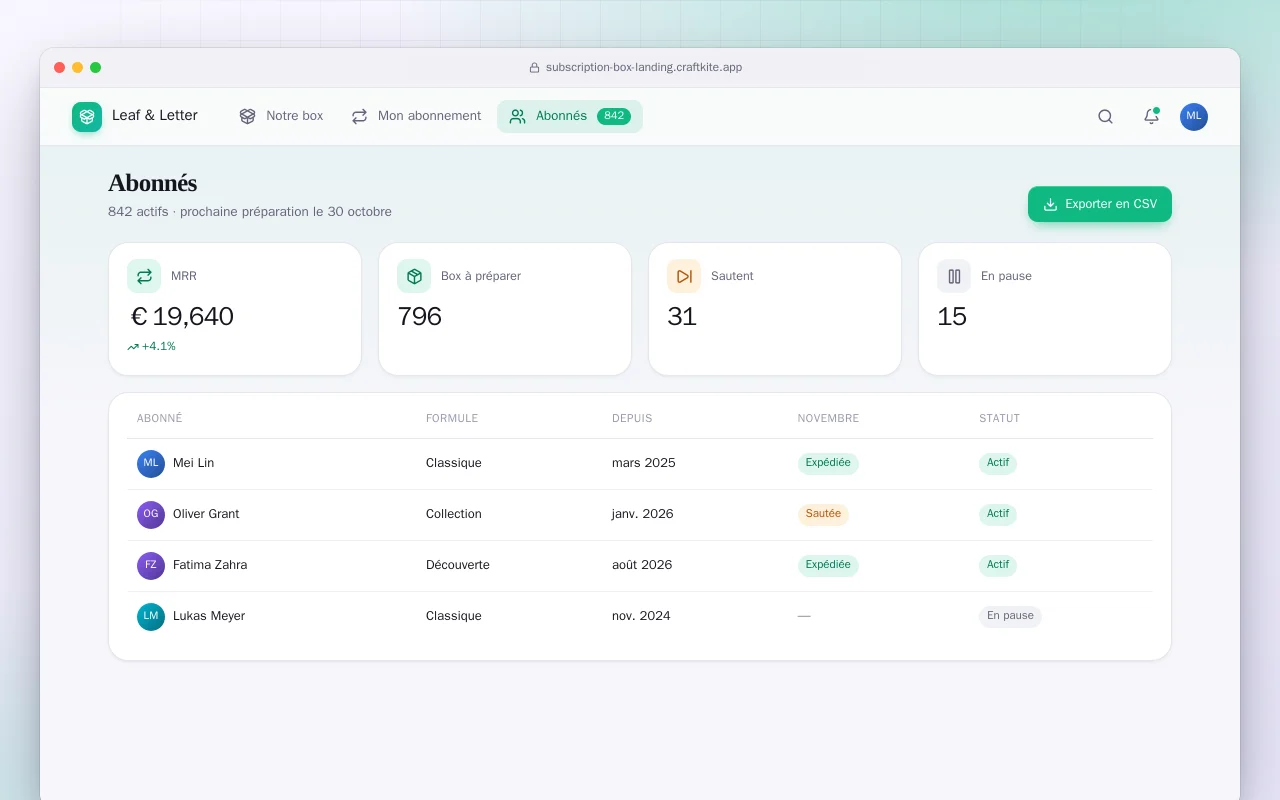This screenshot has height=800, width=1280.
Task: Click Actif badge in Fatima Zahra's row
Action: [x=998, y=565]
